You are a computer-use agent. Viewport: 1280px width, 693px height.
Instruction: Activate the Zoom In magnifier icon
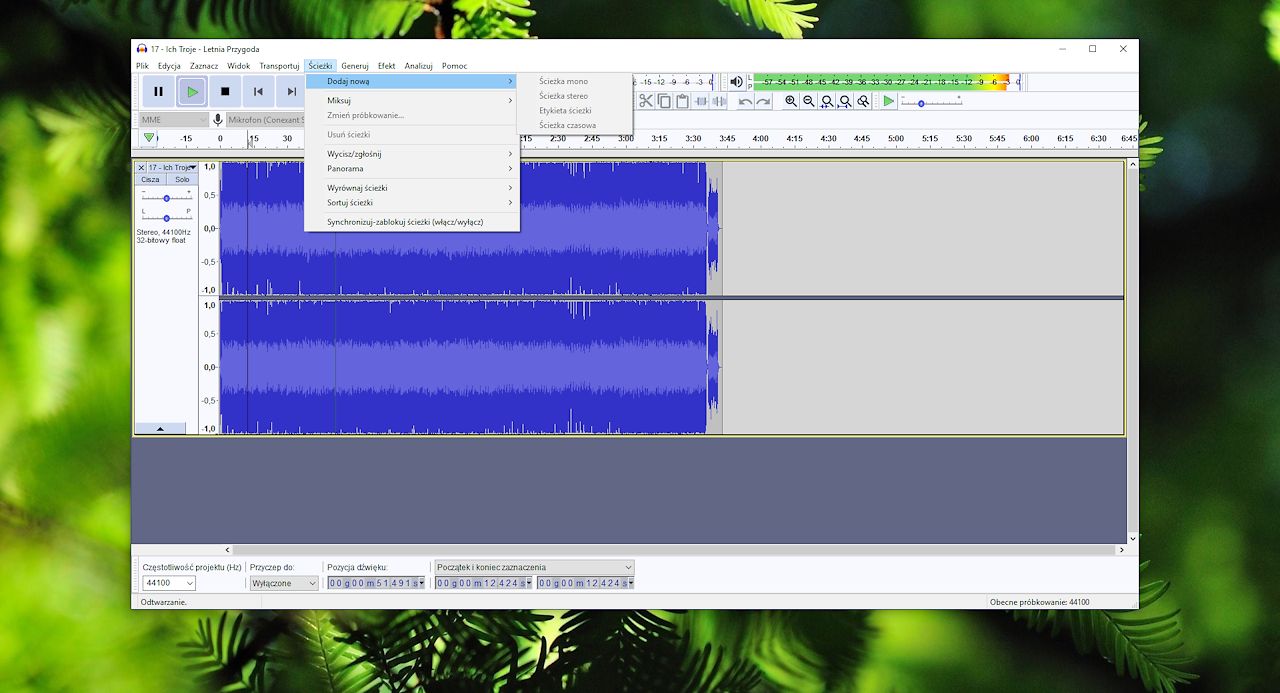pos(790,101)
